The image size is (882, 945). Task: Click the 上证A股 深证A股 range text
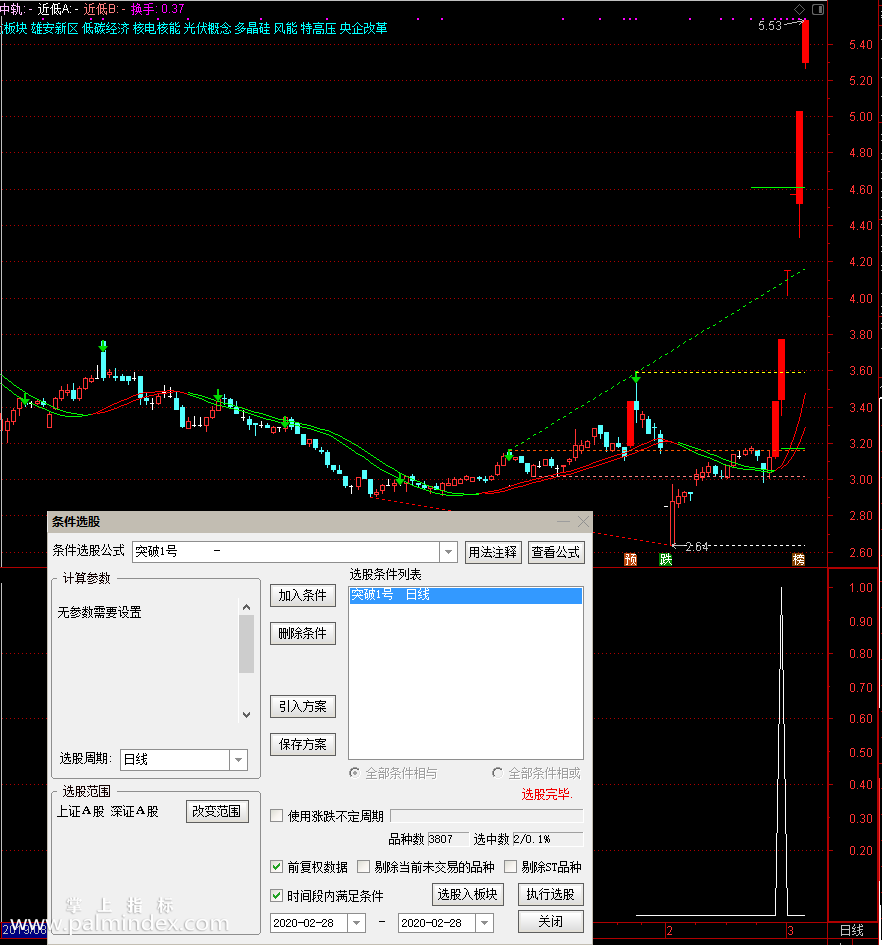108,811
